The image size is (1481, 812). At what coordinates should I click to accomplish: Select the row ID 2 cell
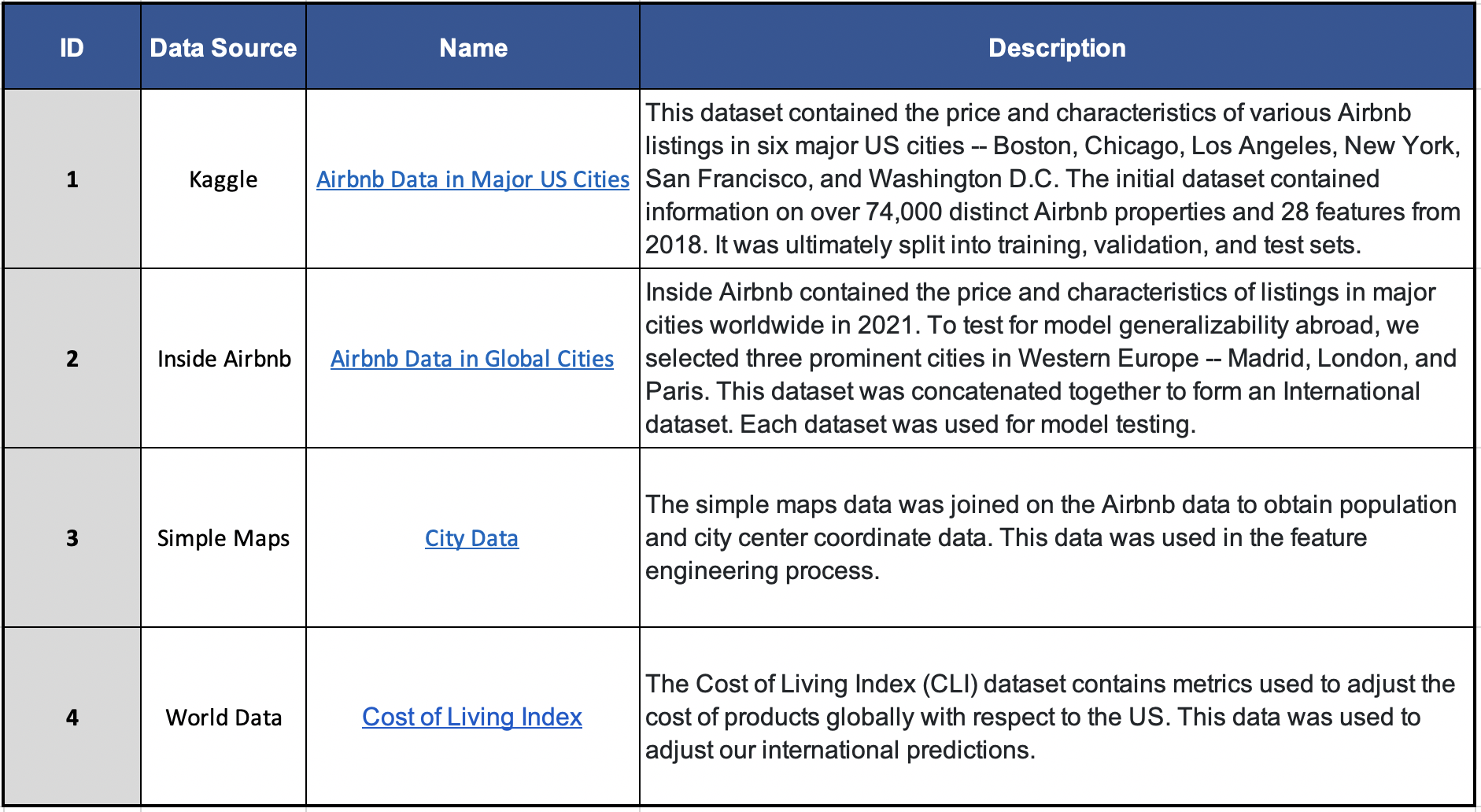click(72, 359)
